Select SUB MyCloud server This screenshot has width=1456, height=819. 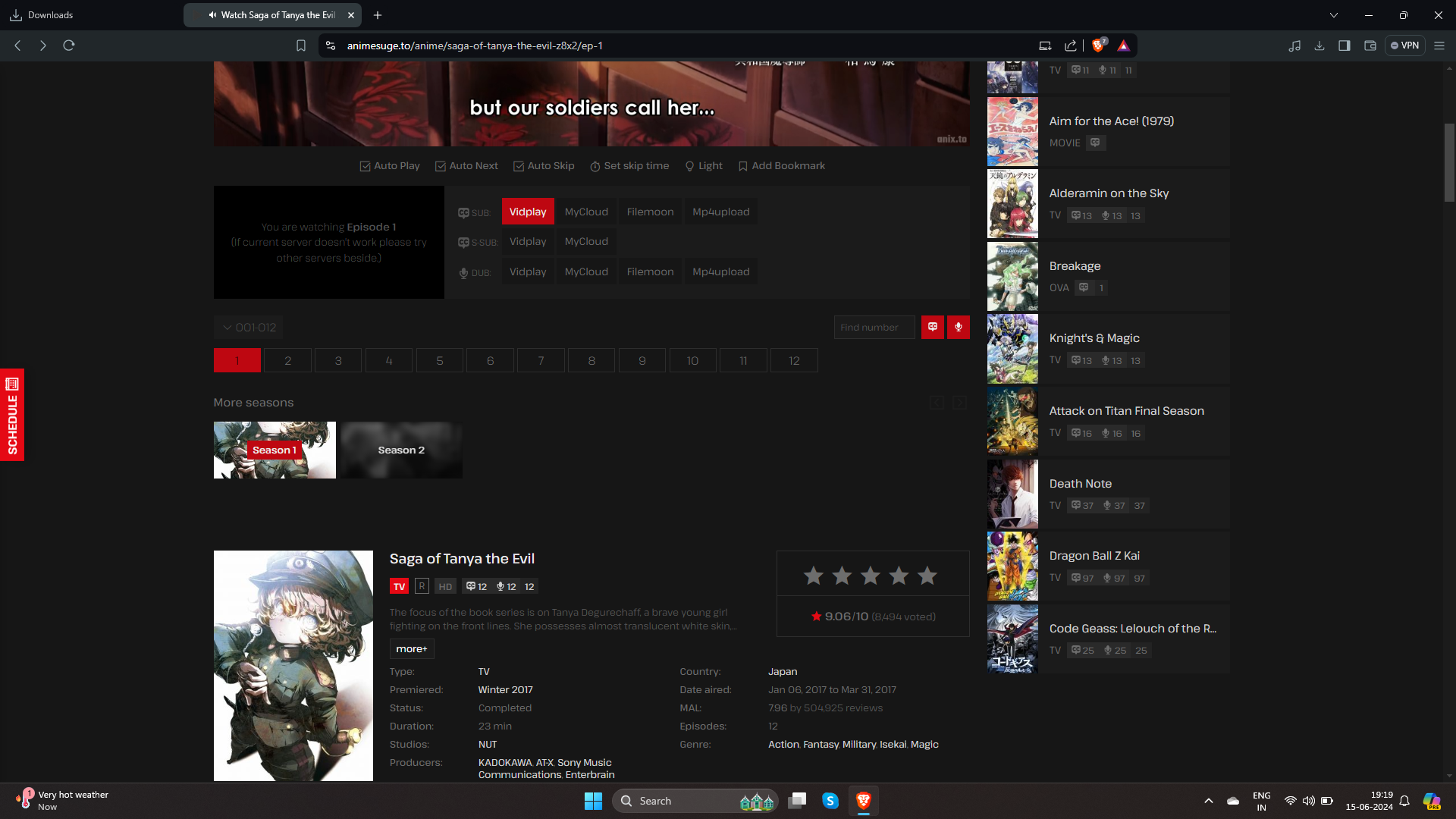[586, 212]
